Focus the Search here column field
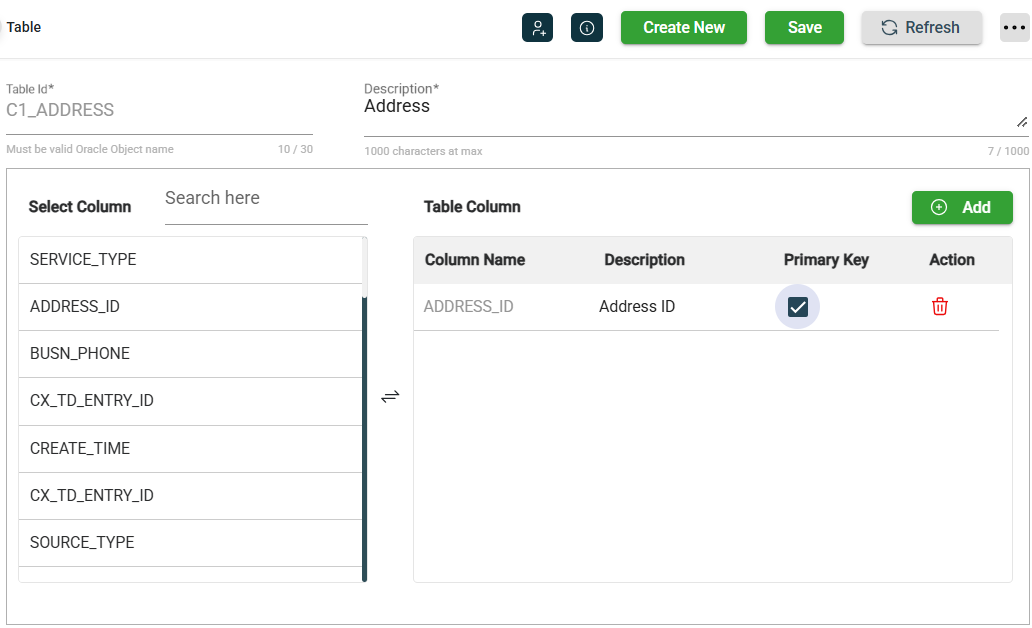This screenshot has height=628, width=1032. (265, 199)
